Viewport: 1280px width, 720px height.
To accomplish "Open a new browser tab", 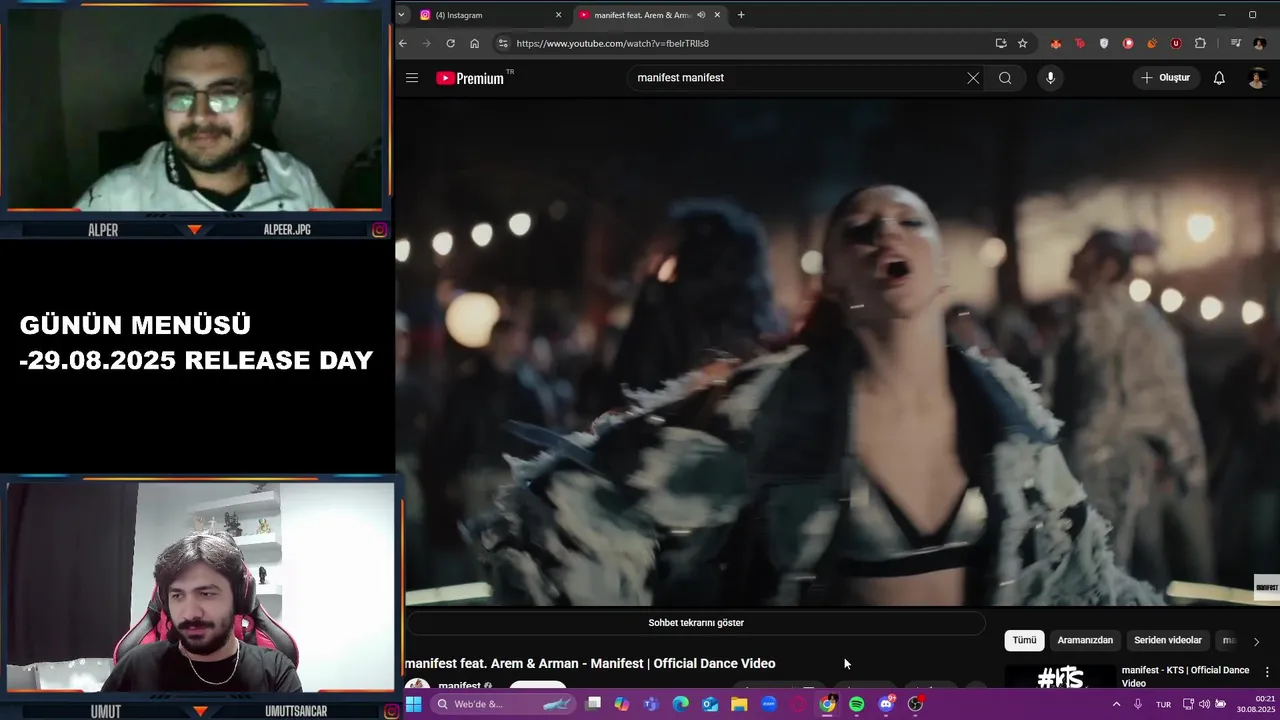I will (741, 15).
